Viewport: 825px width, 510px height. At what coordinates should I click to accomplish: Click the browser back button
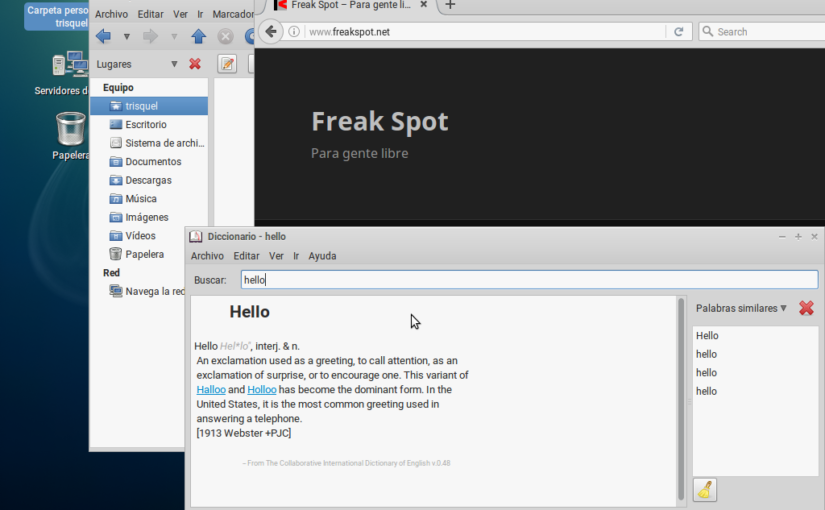[x=271, y=31]
